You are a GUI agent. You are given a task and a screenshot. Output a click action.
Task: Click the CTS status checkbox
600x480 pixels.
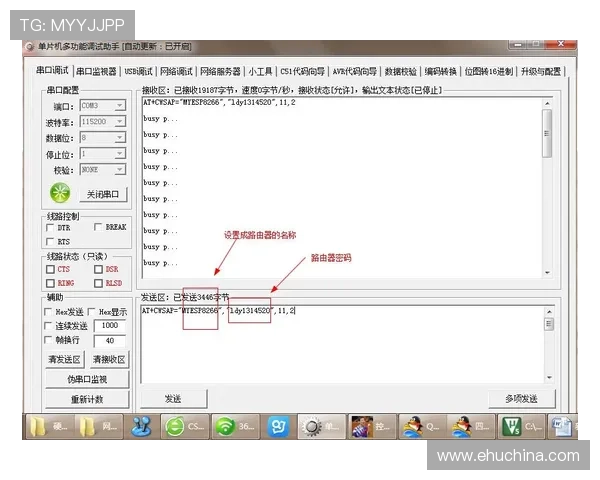[x=50, y=269]
